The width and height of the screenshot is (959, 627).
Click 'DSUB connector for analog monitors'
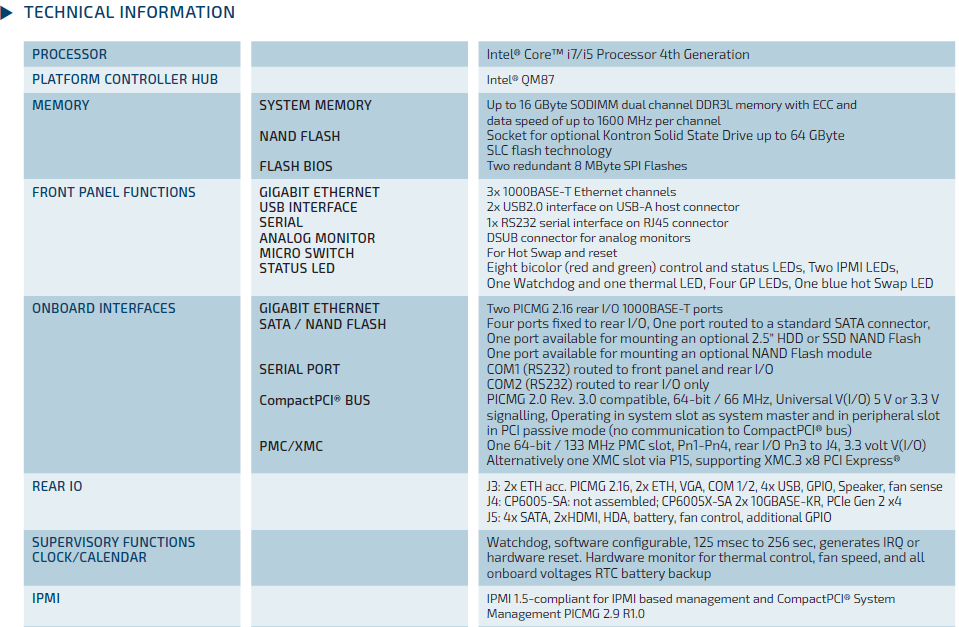coord(588,238)
